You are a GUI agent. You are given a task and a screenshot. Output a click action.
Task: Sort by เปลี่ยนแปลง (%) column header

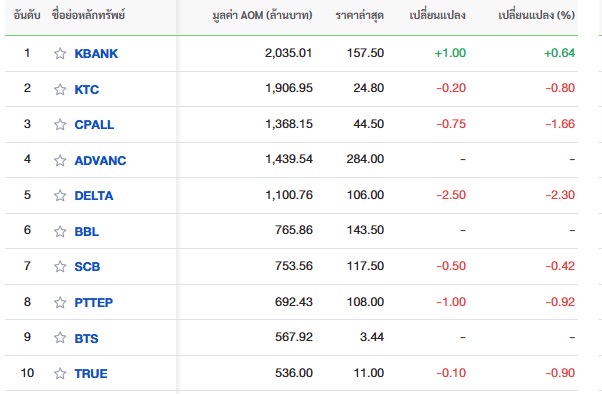pos(536,15)
